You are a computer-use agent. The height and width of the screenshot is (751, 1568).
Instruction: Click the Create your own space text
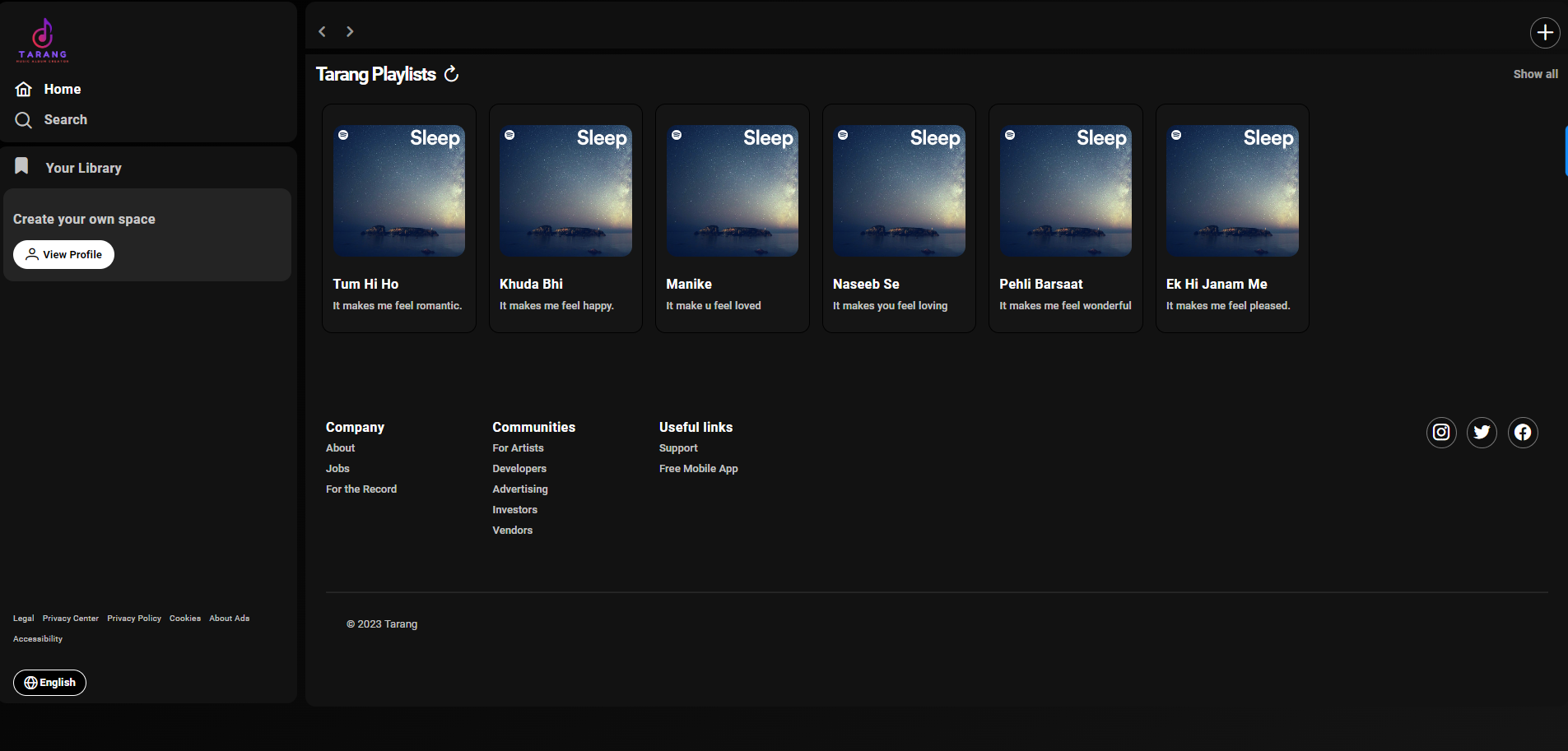(84, 219)
